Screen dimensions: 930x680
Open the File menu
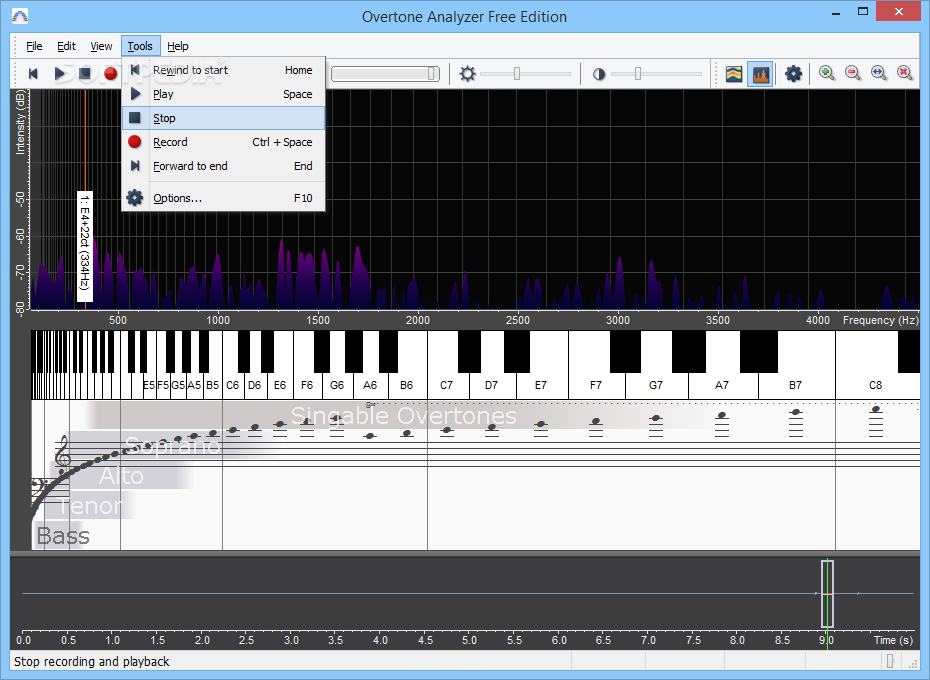pos(34,46)
